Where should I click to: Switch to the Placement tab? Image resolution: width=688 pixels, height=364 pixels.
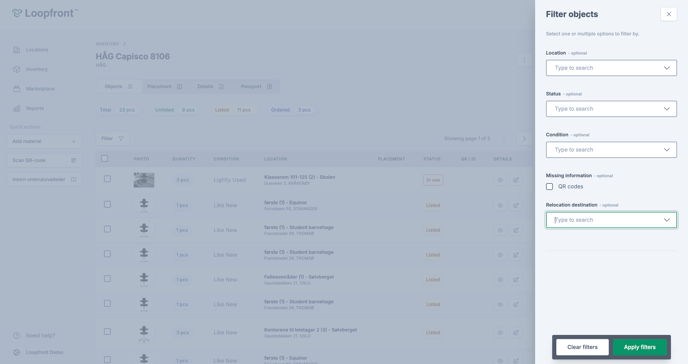click(165, 86)
